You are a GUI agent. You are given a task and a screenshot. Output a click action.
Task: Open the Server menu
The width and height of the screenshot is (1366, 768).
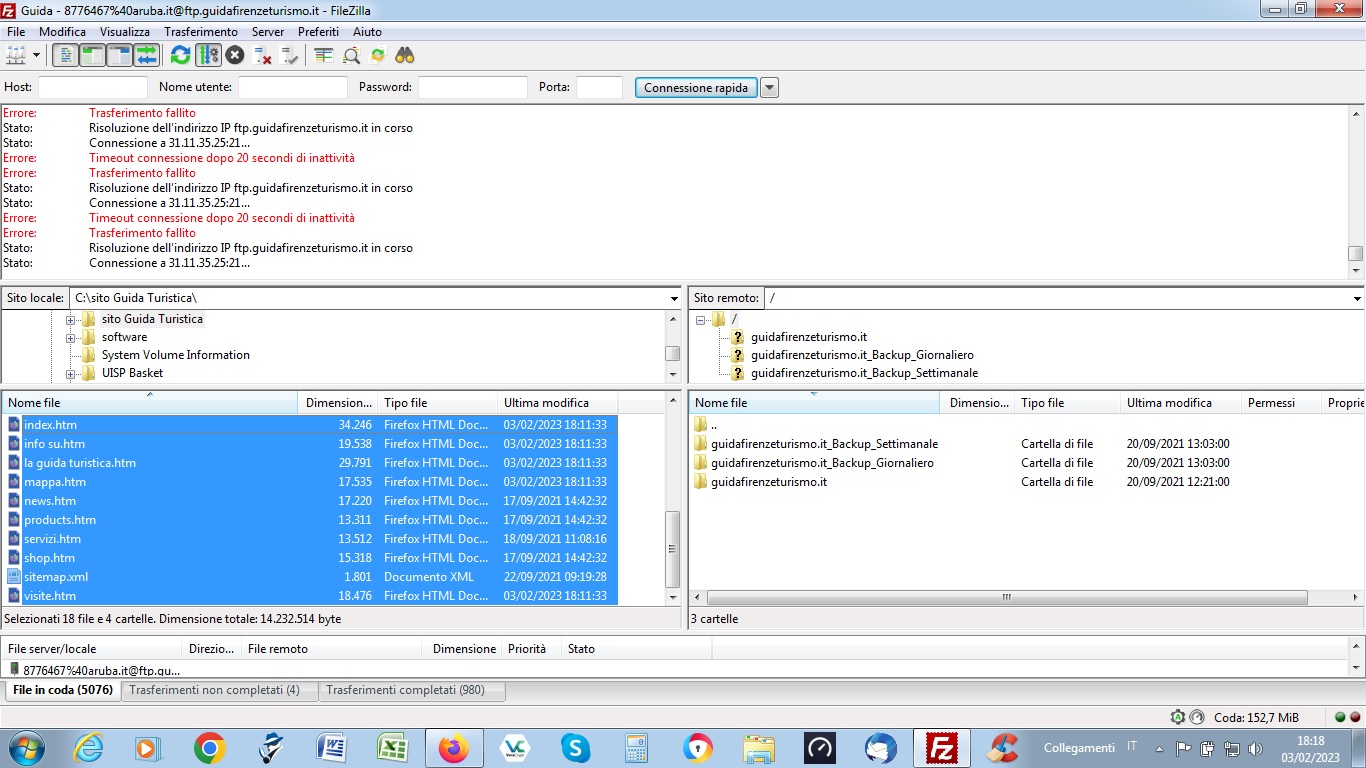(268, 32)
